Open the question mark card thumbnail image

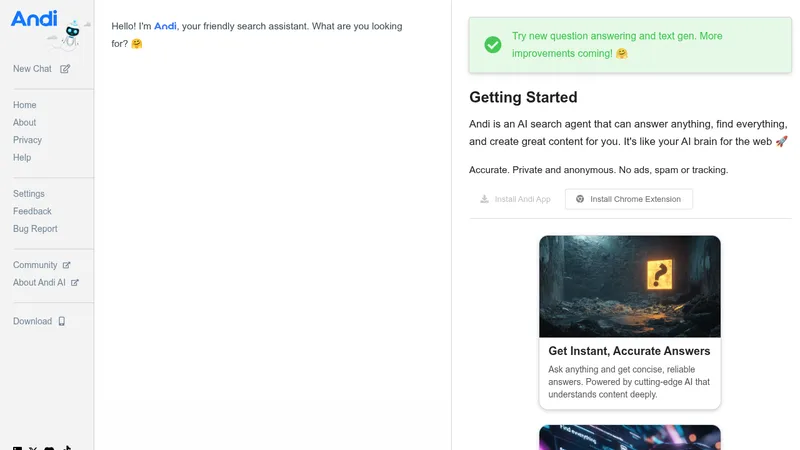630,286
